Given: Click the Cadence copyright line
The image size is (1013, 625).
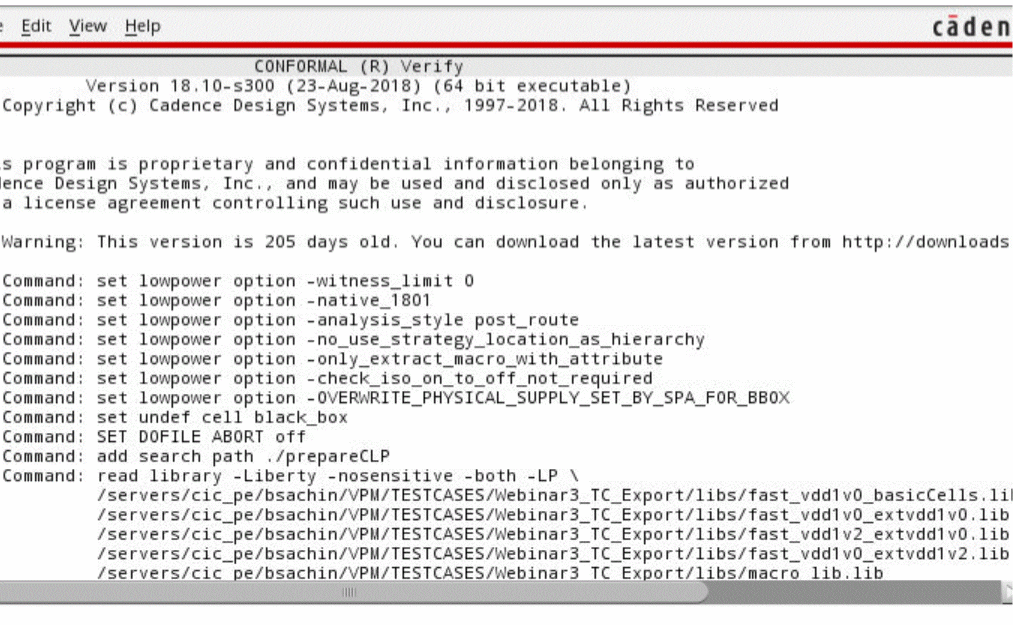Looking at the screenshot, I should pos(390,105).
